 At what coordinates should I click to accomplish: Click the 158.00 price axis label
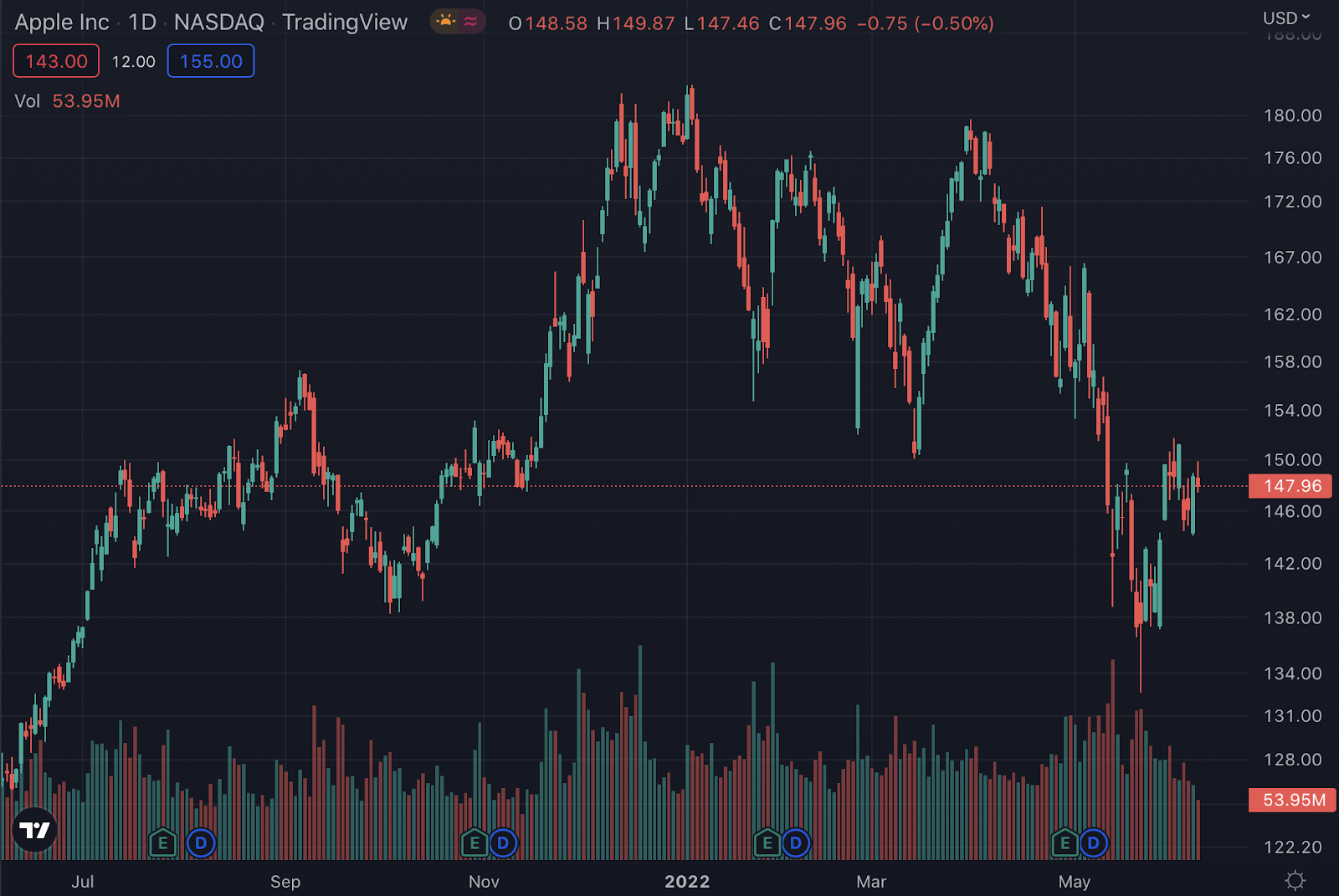point(1293,362)
